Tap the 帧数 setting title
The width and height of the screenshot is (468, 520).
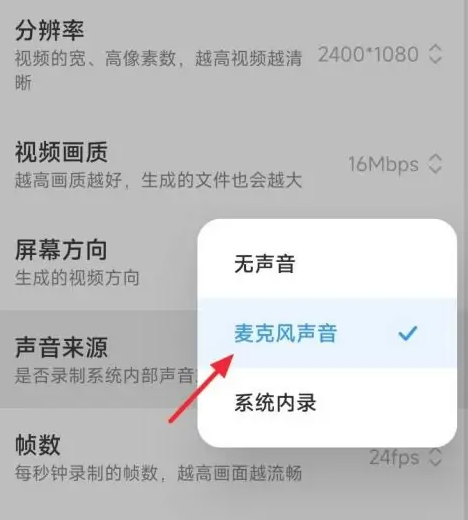click(38, 445)
